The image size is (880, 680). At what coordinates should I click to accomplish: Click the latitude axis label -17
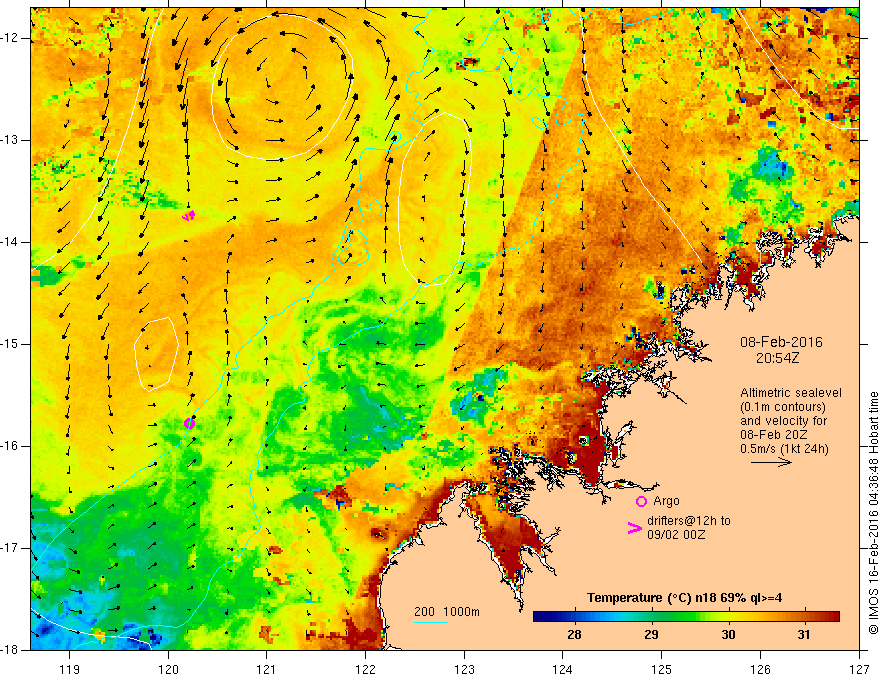[11, 548]
